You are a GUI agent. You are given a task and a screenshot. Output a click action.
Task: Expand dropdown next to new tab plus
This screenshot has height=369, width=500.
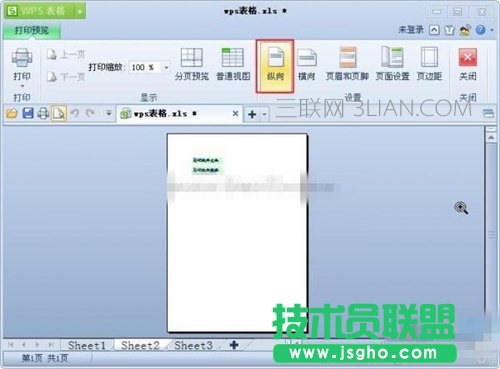[x=264, y=114]
